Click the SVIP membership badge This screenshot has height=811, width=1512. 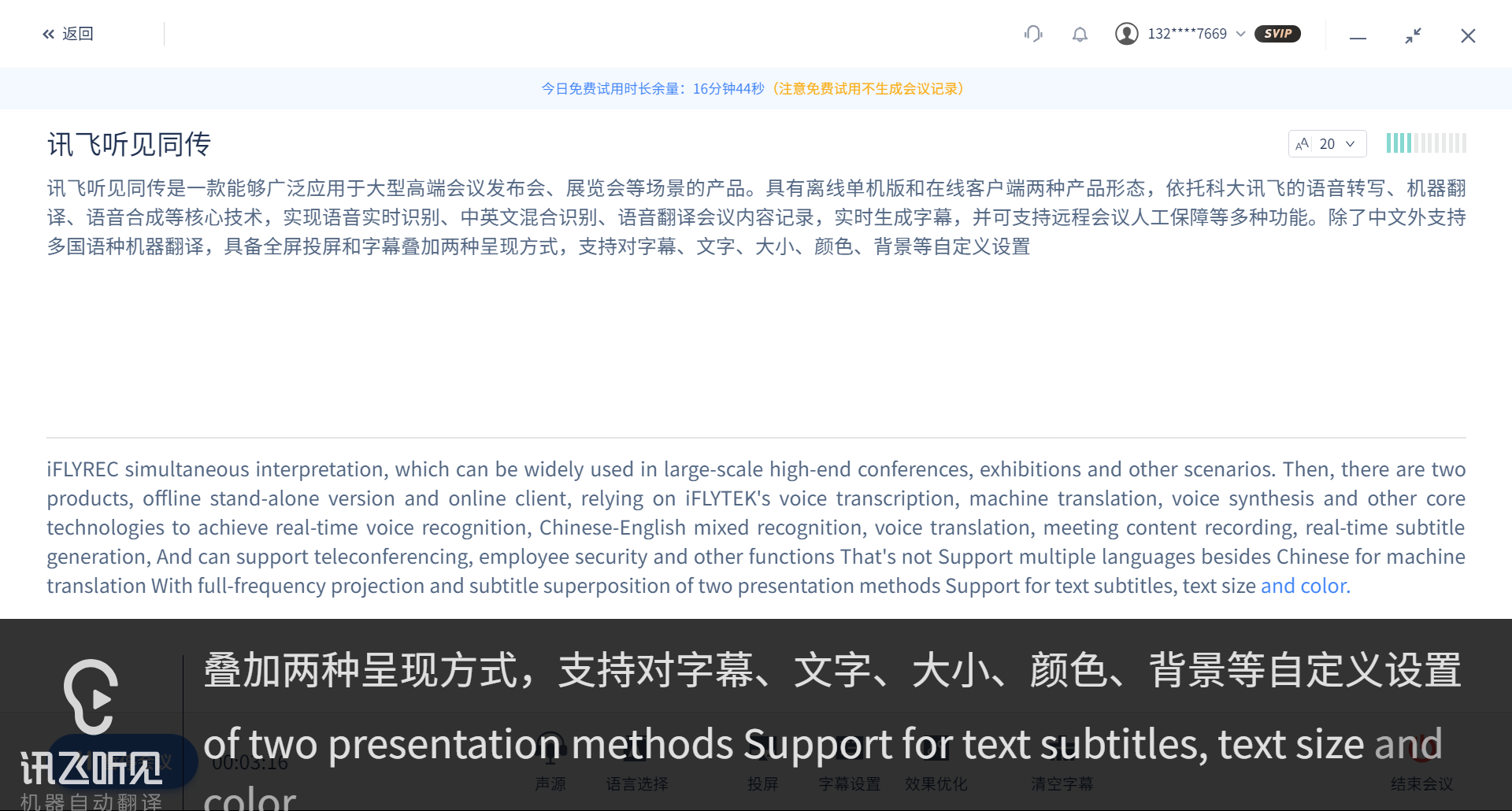[1277, 34]
